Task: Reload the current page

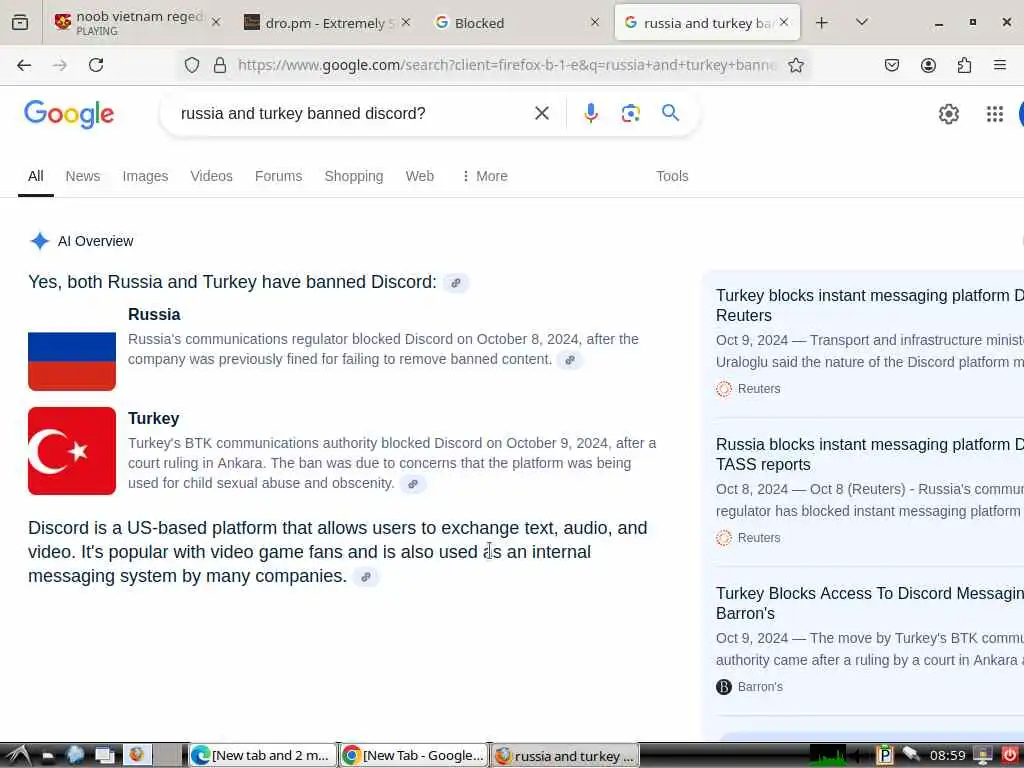Action: pyautogui.click(x=96, y=65)
